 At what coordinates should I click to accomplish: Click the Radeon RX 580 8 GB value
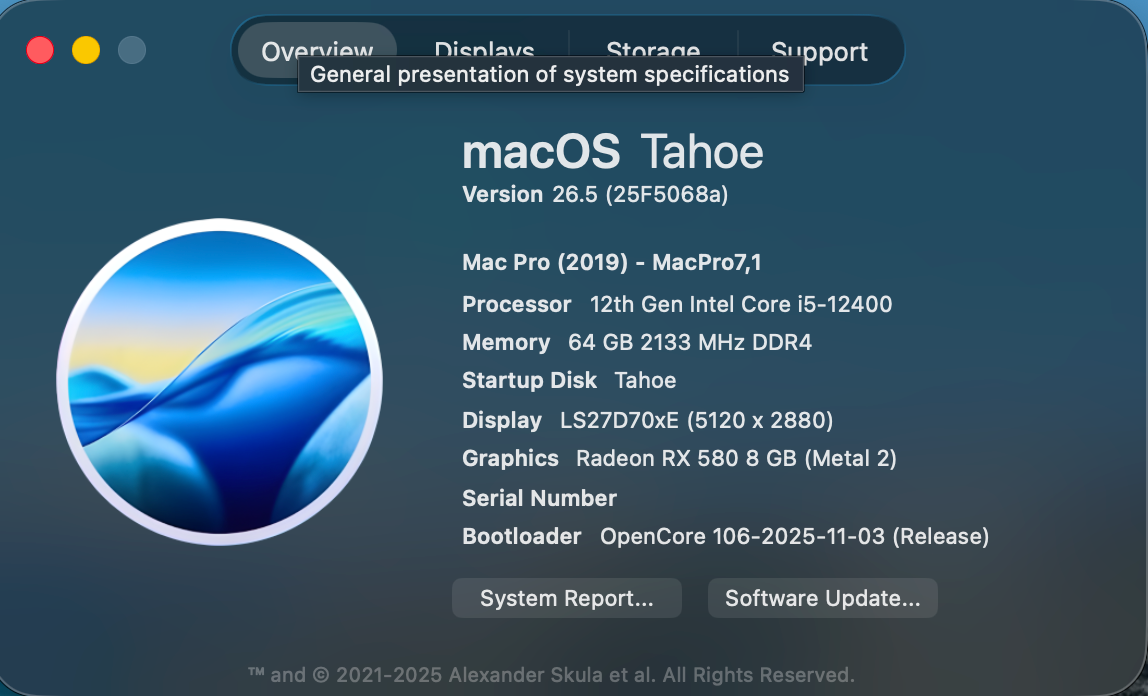[736, 458]
